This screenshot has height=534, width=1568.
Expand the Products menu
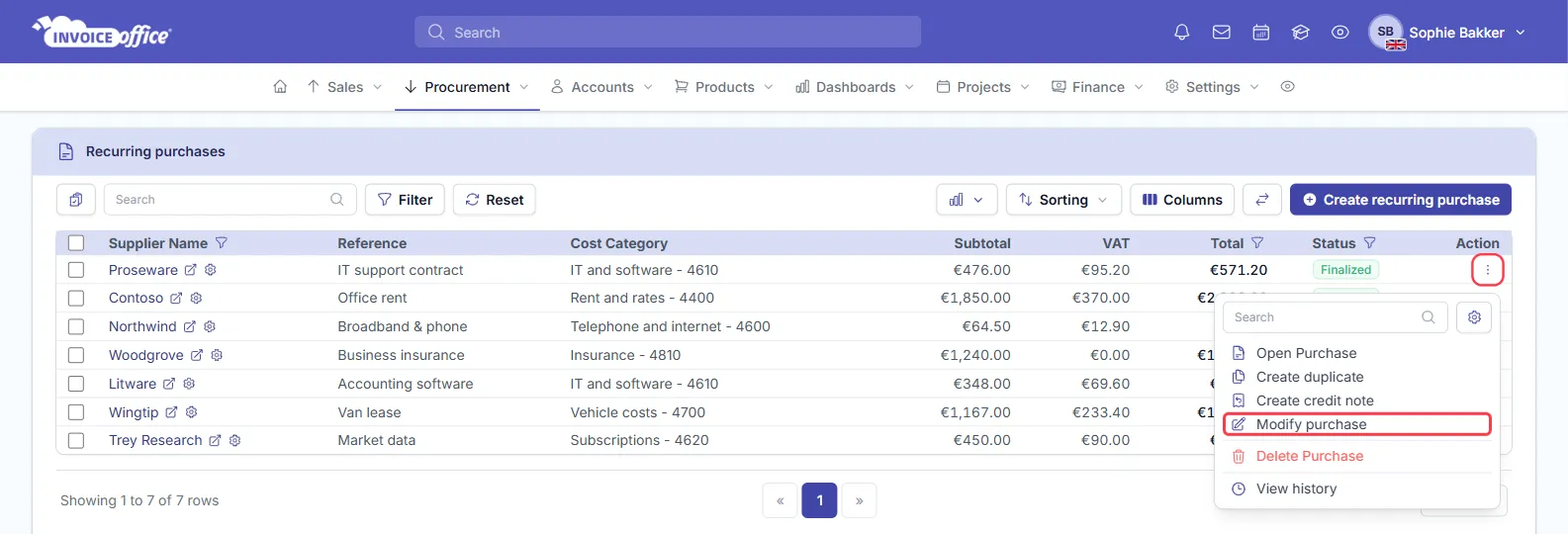point(724,87)
